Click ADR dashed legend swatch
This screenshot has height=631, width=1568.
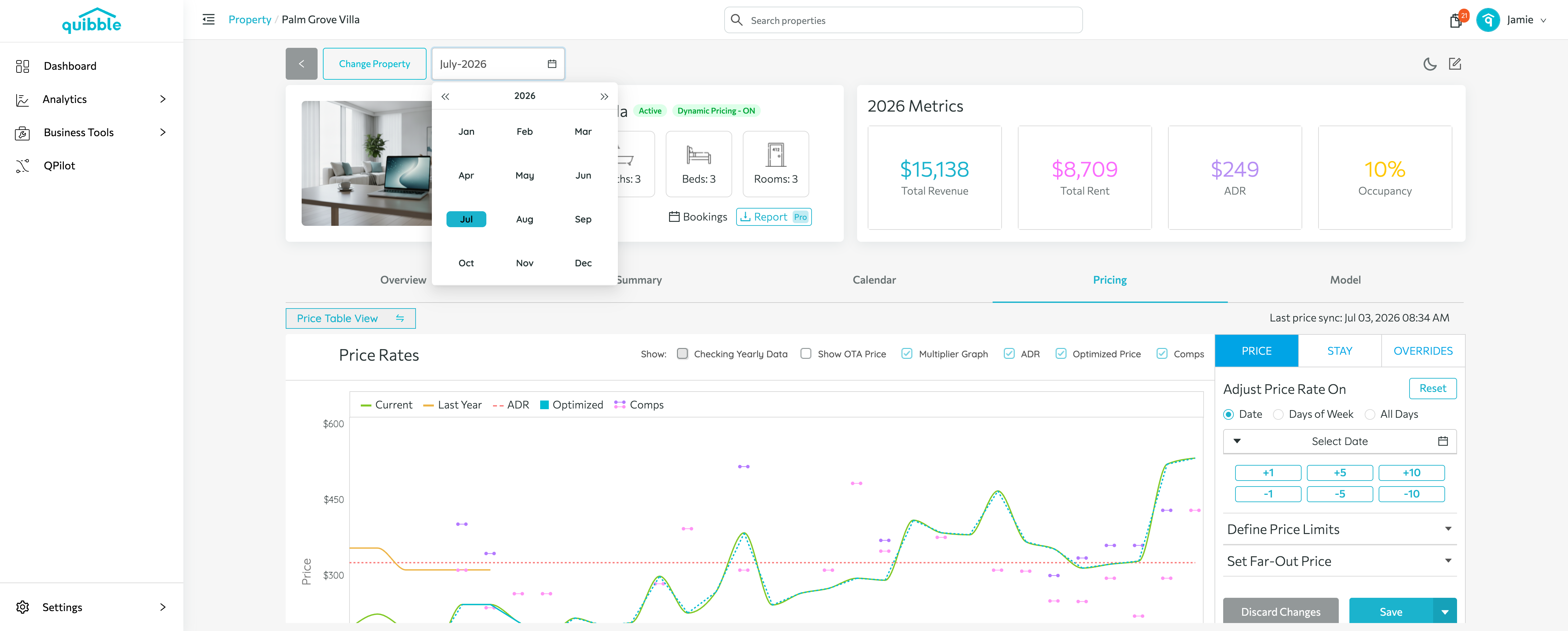click(x=498, y=405)
